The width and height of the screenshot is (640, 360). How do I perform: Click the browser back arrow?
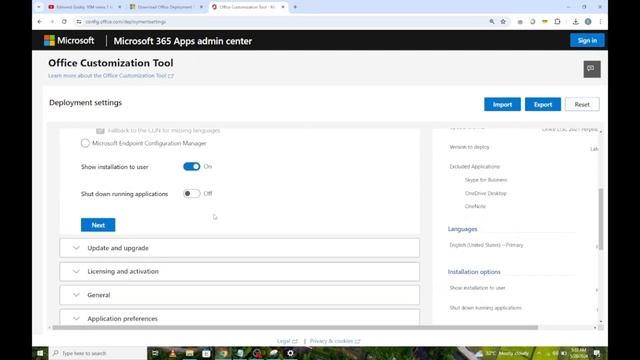click(40, 22)
